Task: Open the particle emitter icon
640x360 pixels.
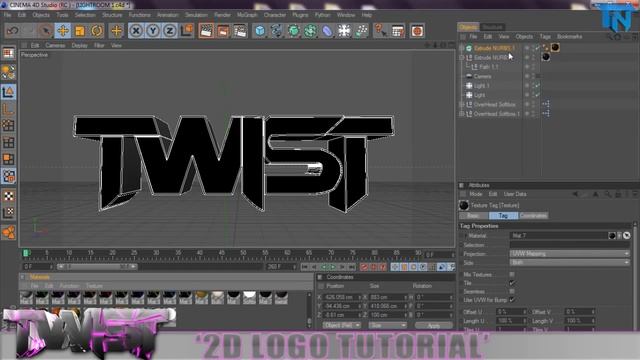Action: 361,31
